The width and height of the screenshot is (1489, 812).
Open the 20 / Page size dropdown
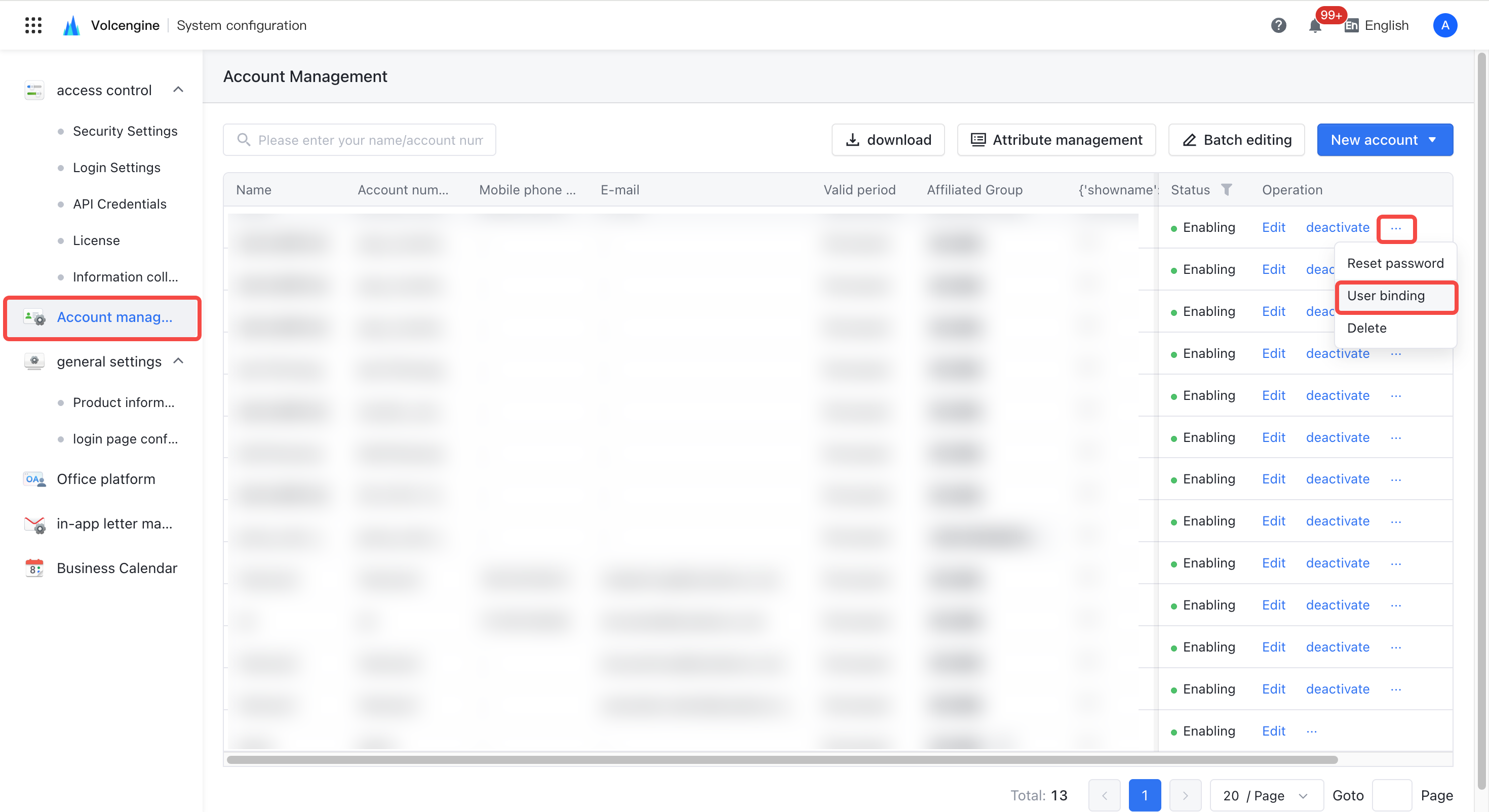[x=1266, y=795]
